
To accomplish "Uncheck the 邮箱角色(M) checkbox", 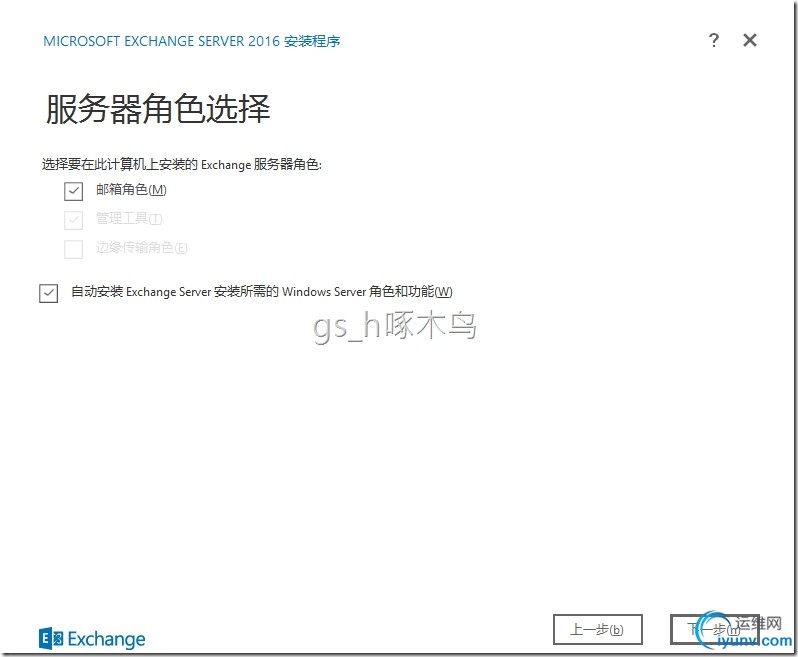I will click(x=73, y=191).
